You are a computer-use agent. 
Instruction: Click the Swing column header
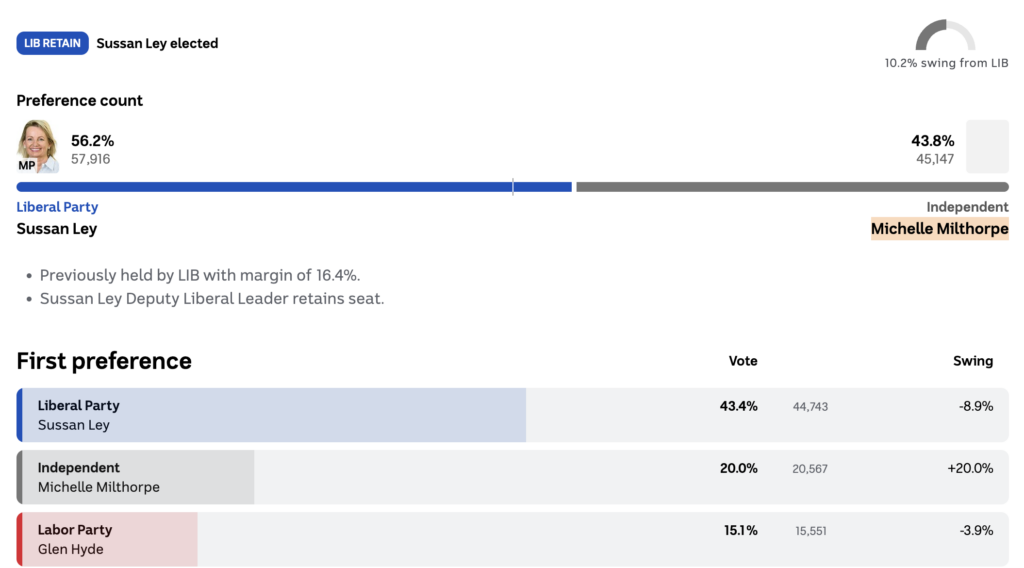(x=973, y=361)
